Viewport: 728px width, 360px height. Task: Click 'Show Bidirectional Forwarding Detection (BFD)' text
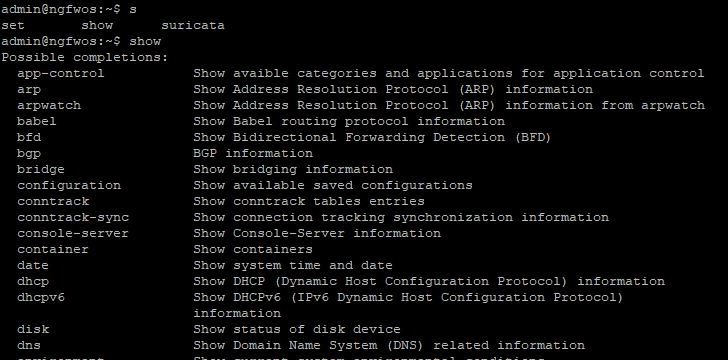(372, 137)
